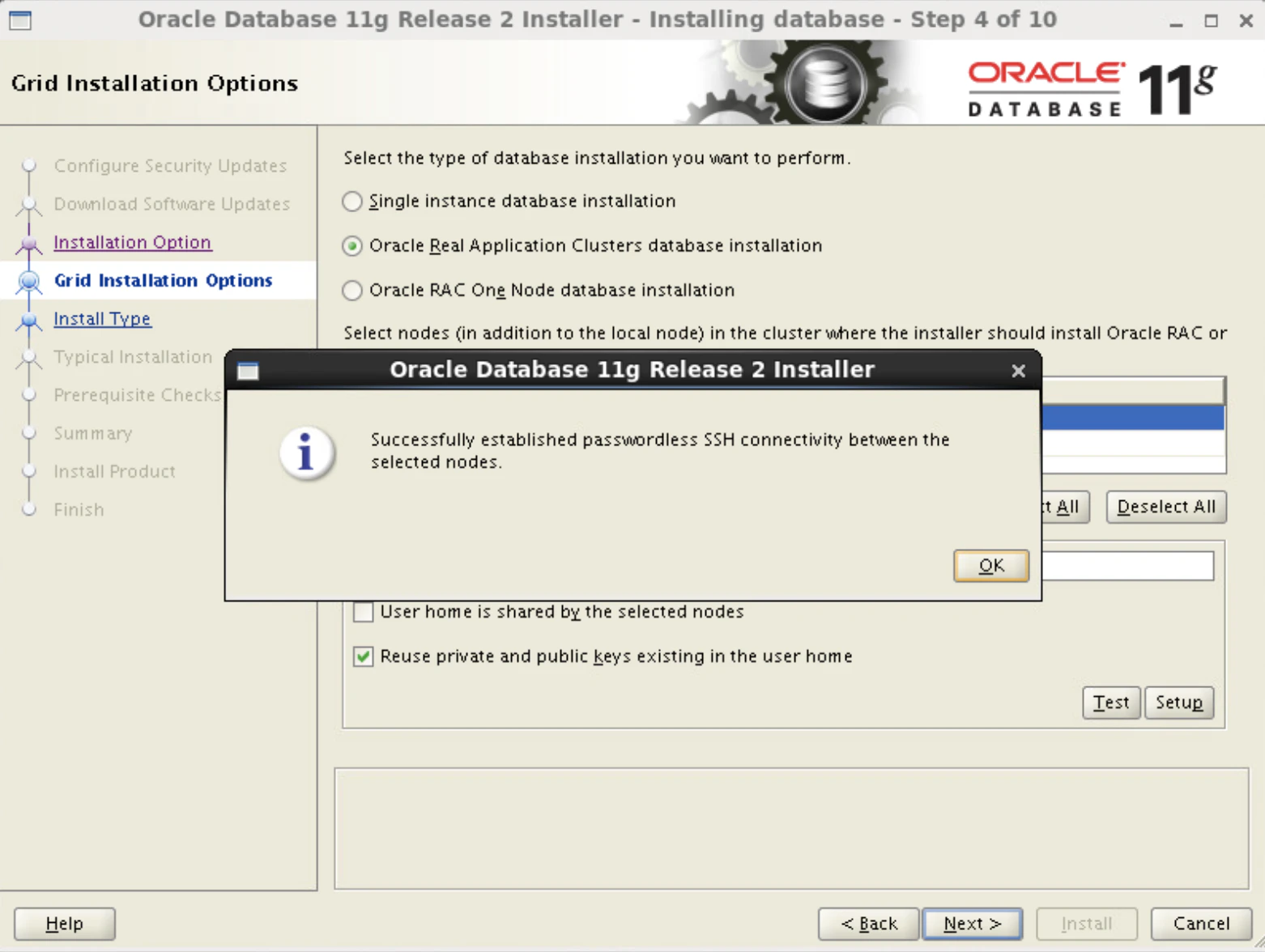Close the Installer info dialog

pyautogui.click(x=1018, y=371)
